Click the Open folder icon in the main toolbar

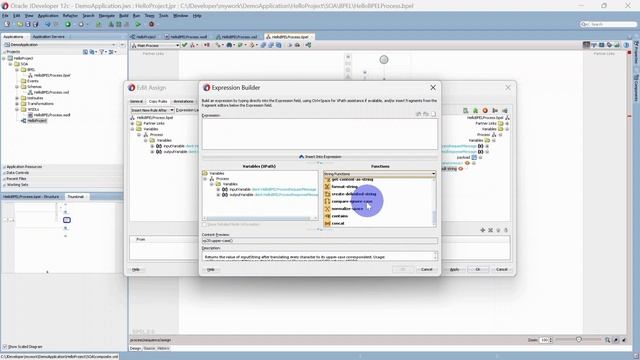(x=20, y=24)
